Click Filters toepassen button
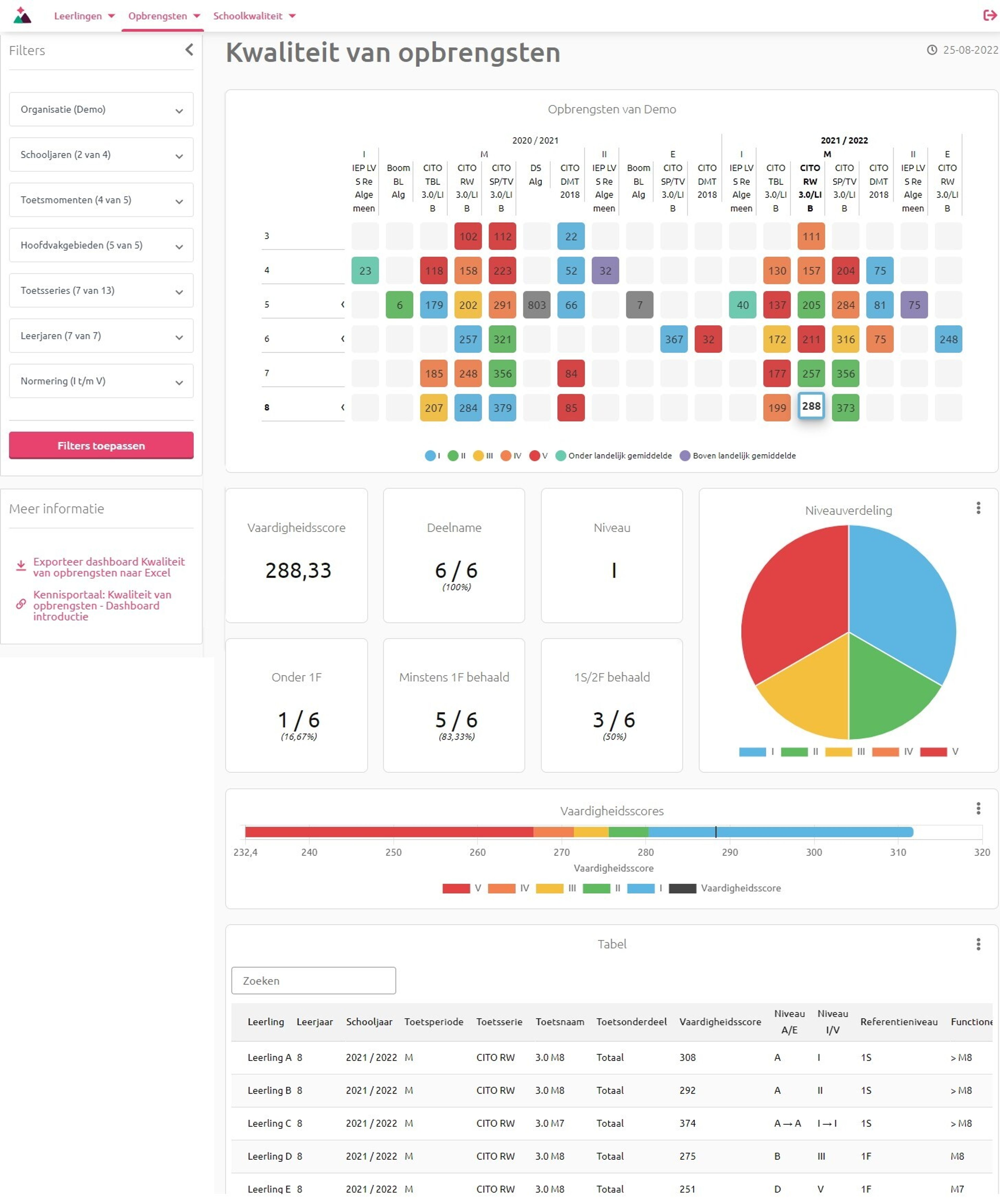The height and width of the screenshot is (1204, 1000). pyautogui.click(x=101, y=445)
